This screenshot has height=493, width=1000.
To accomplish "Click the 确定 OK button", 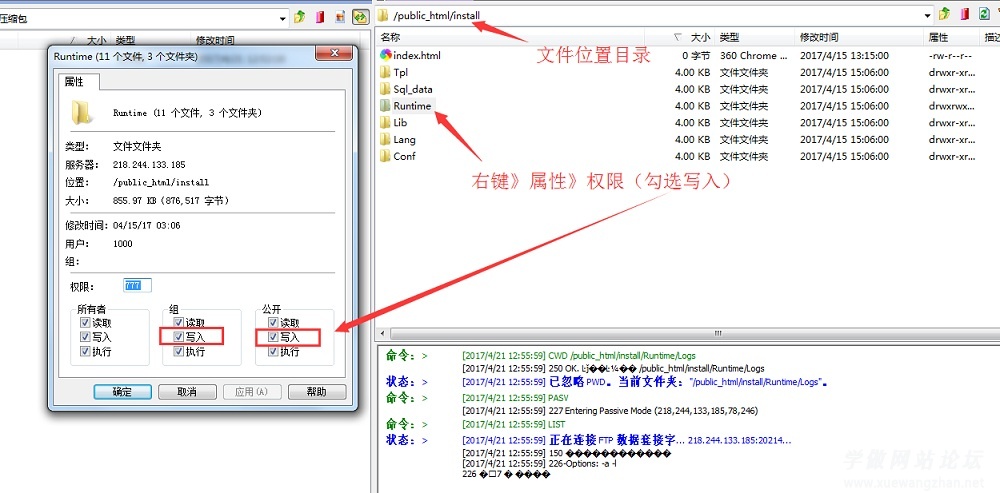I will [x=122, y=392].
